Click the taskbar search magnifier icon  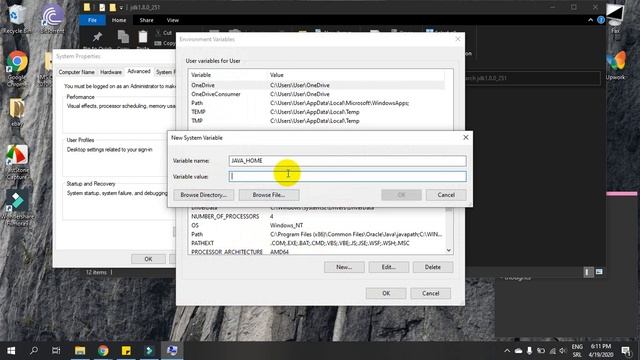click(x=34, y=351)
